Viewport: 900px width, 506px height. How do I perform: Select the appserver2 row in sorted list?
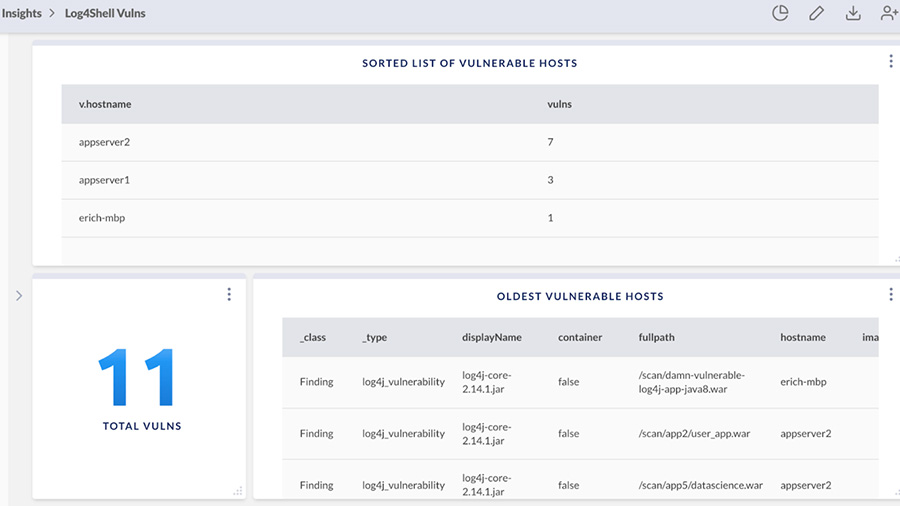pyautogui.click(x=105, y=142)
